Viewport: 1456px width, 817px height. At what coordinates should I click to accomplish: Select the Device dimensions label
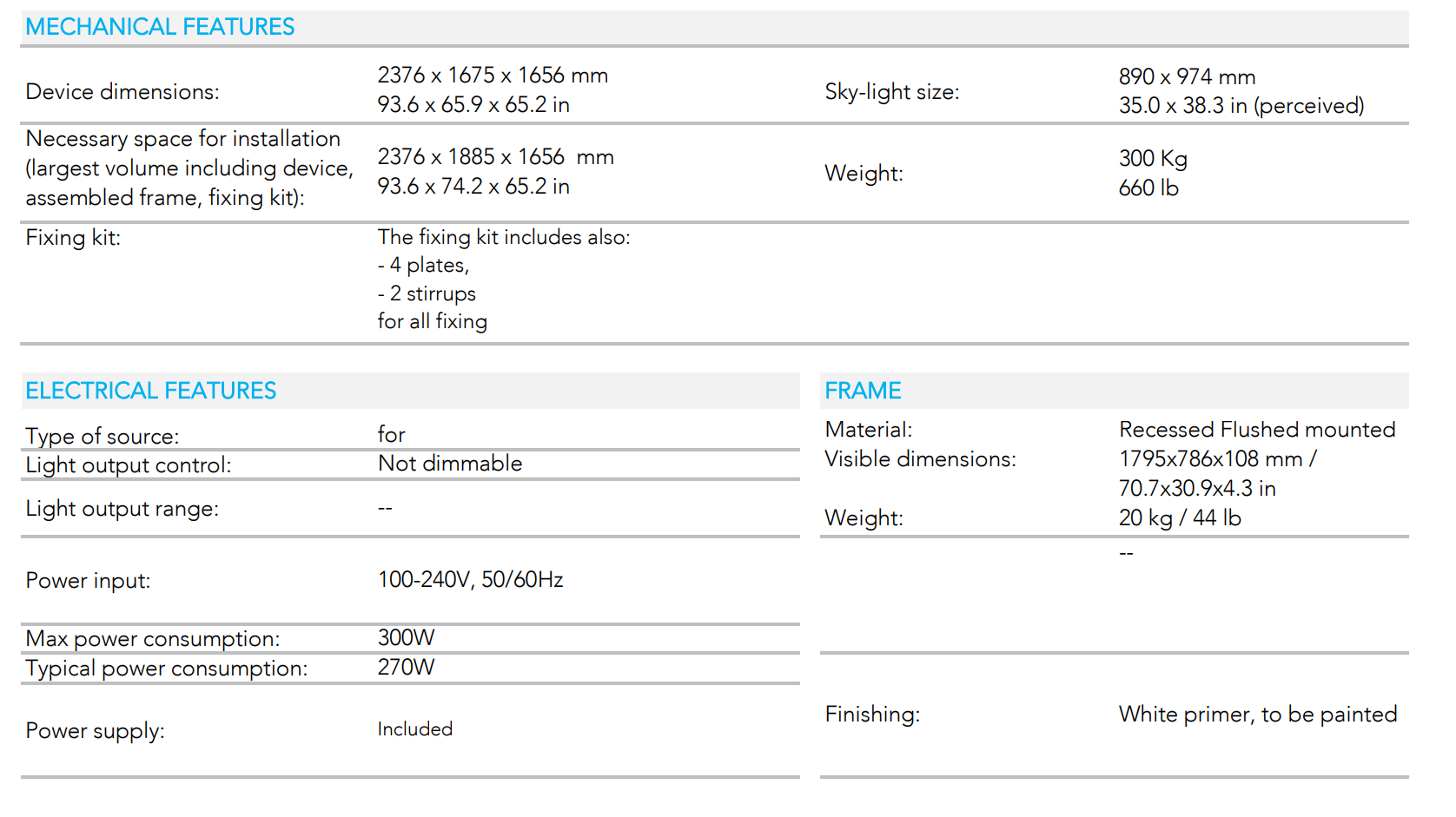click(x=122, y=91)
